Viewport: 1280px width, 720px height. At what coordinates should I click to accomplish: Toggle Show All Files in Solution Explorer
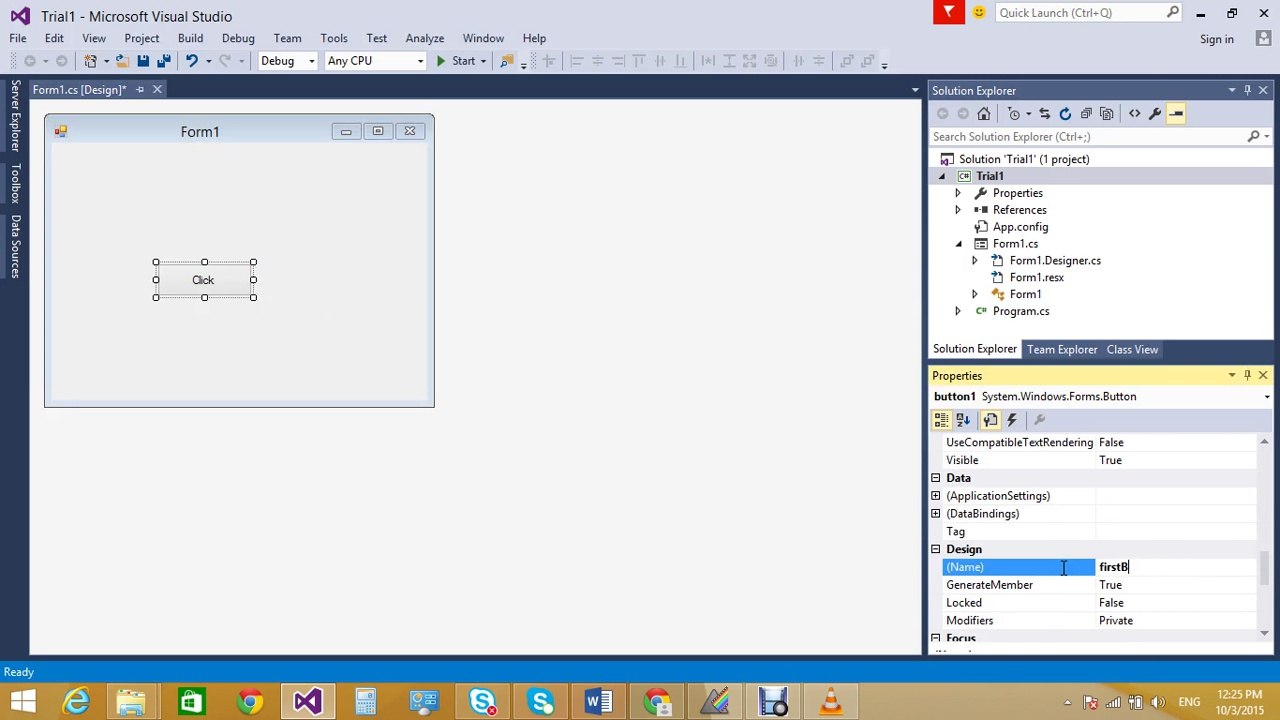click(1106, 114)
